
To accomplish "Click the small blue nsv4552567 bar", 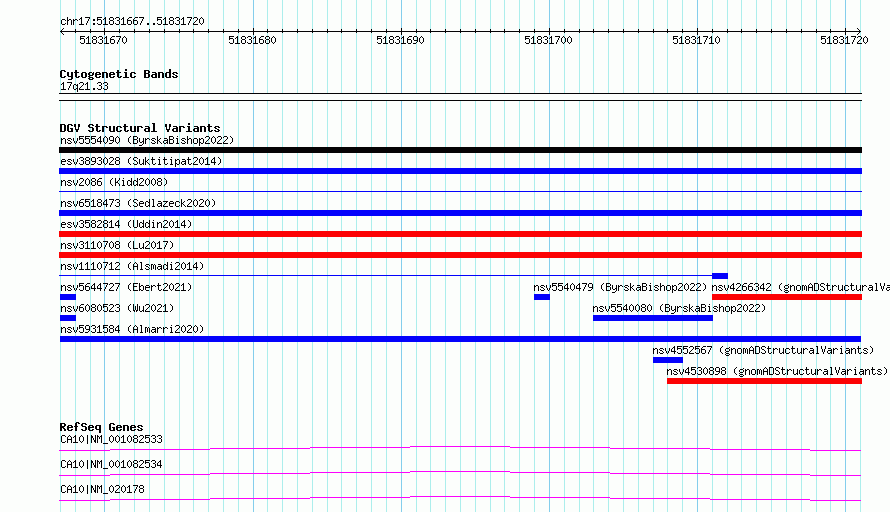I will pyautogui.click(x=668, y=360).
